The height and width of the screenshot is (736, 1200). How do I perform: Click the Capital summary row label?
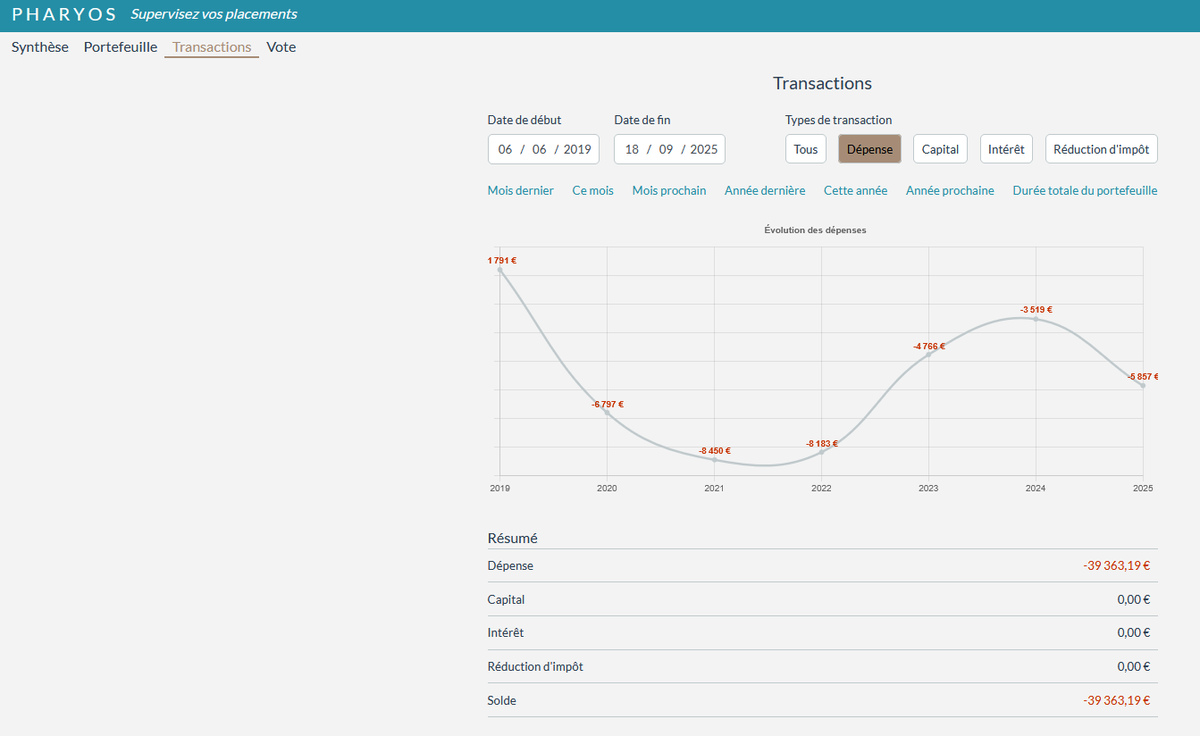[x=506, y=600]
